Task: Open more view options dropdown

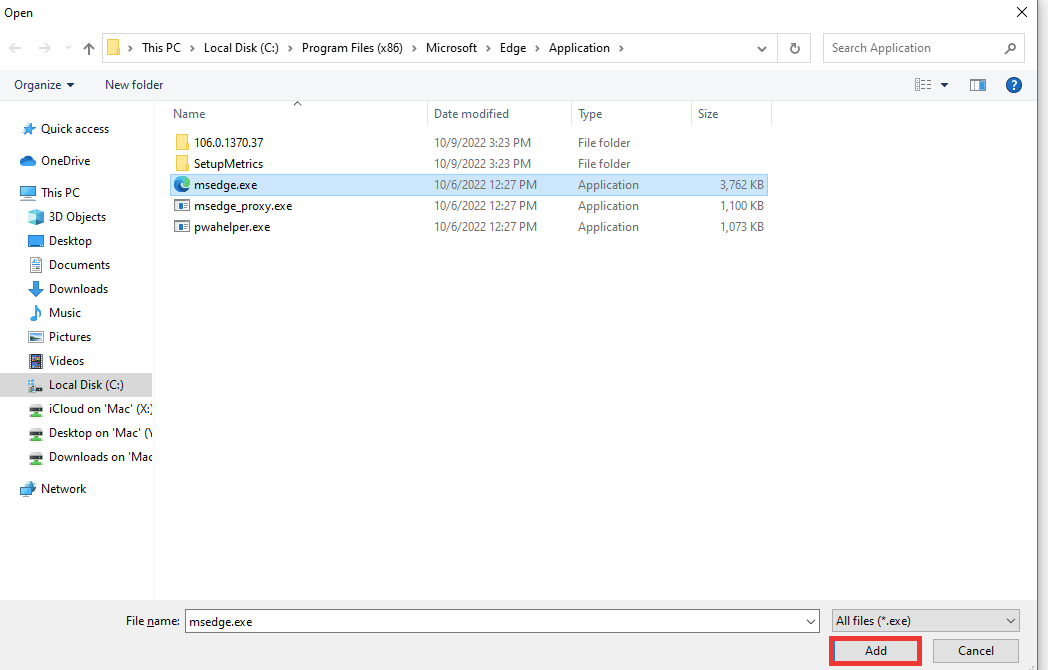Action: coord(944,85)
